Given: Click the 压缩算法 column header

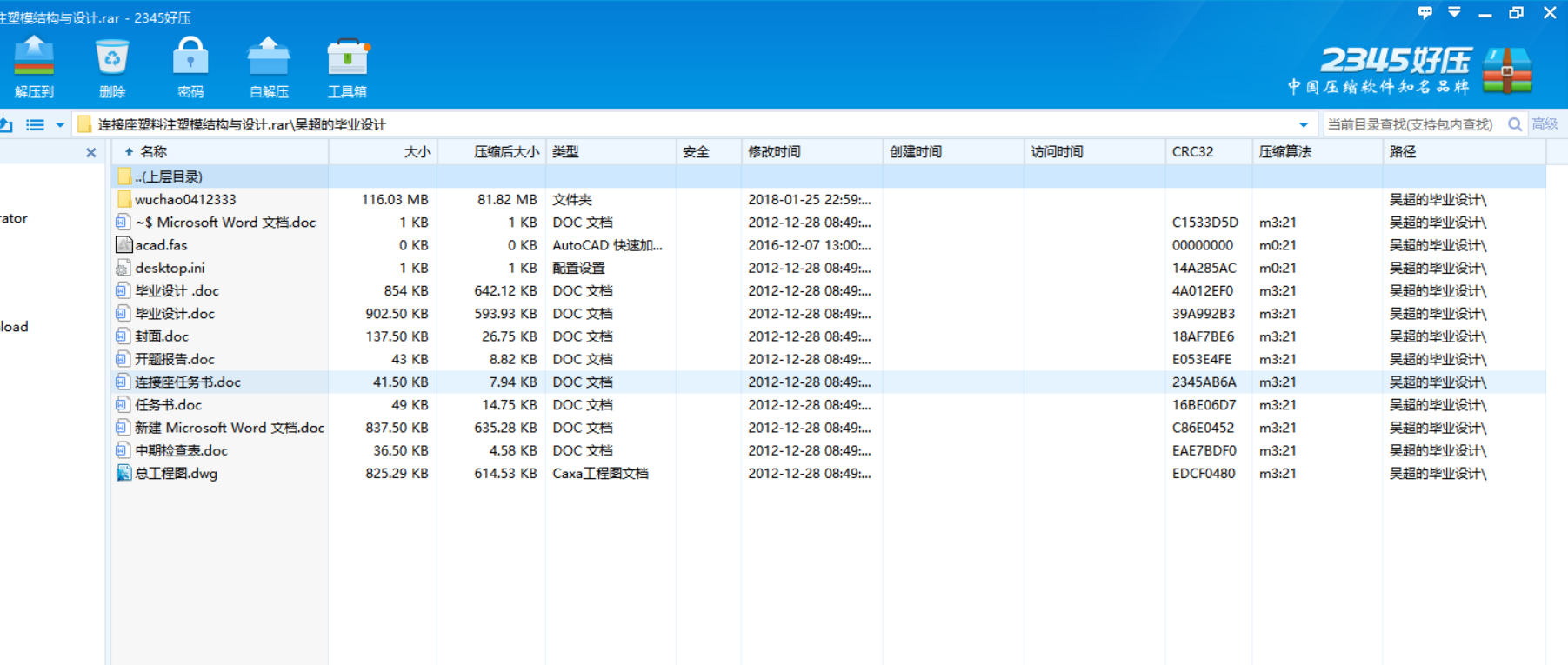Looking at the screenshot, I should point(1318,152).
